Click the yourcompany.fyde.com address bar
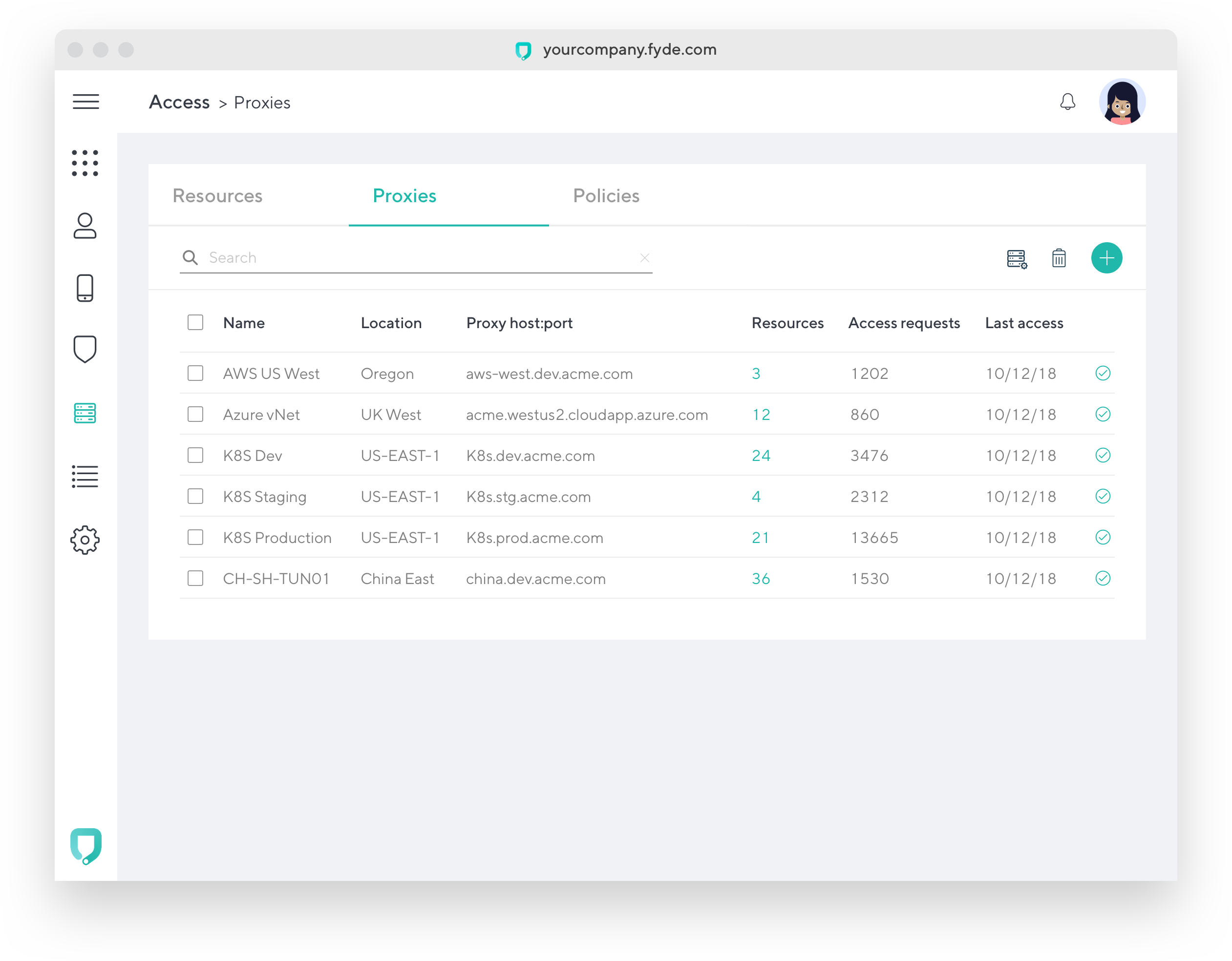Screen dimensions: 1232x961 630,50
